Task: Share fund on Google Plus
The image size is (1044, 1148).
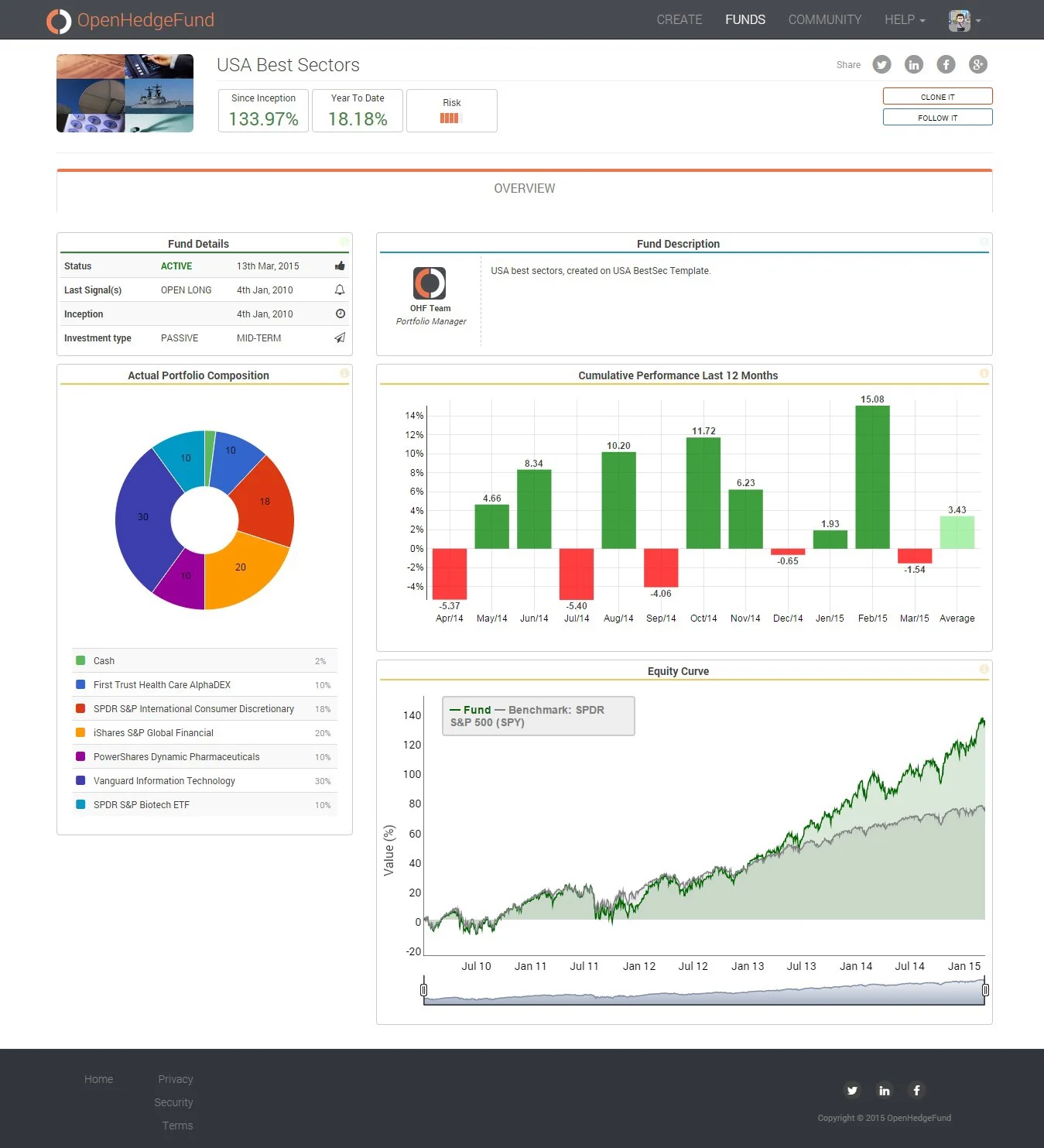Action: point(978,65)
